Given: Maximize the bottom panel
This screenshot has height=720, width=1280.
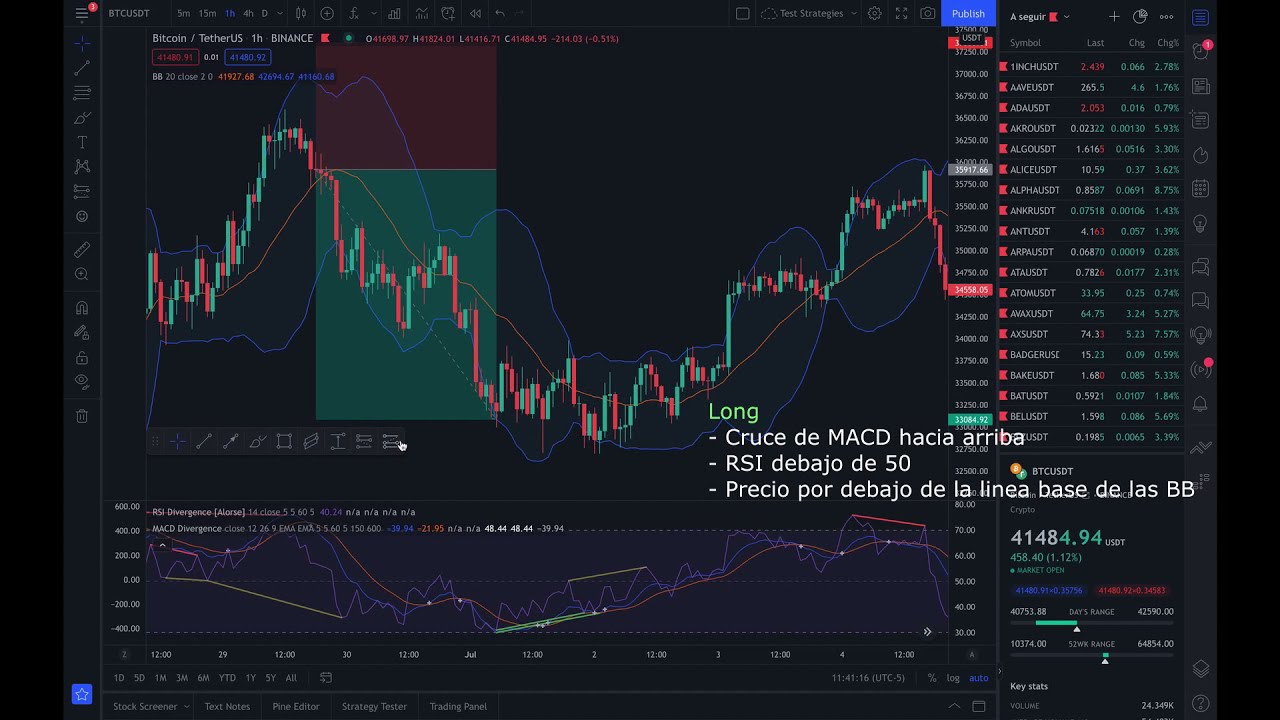Looking at the screenshot, I should [x=979, y=706].
